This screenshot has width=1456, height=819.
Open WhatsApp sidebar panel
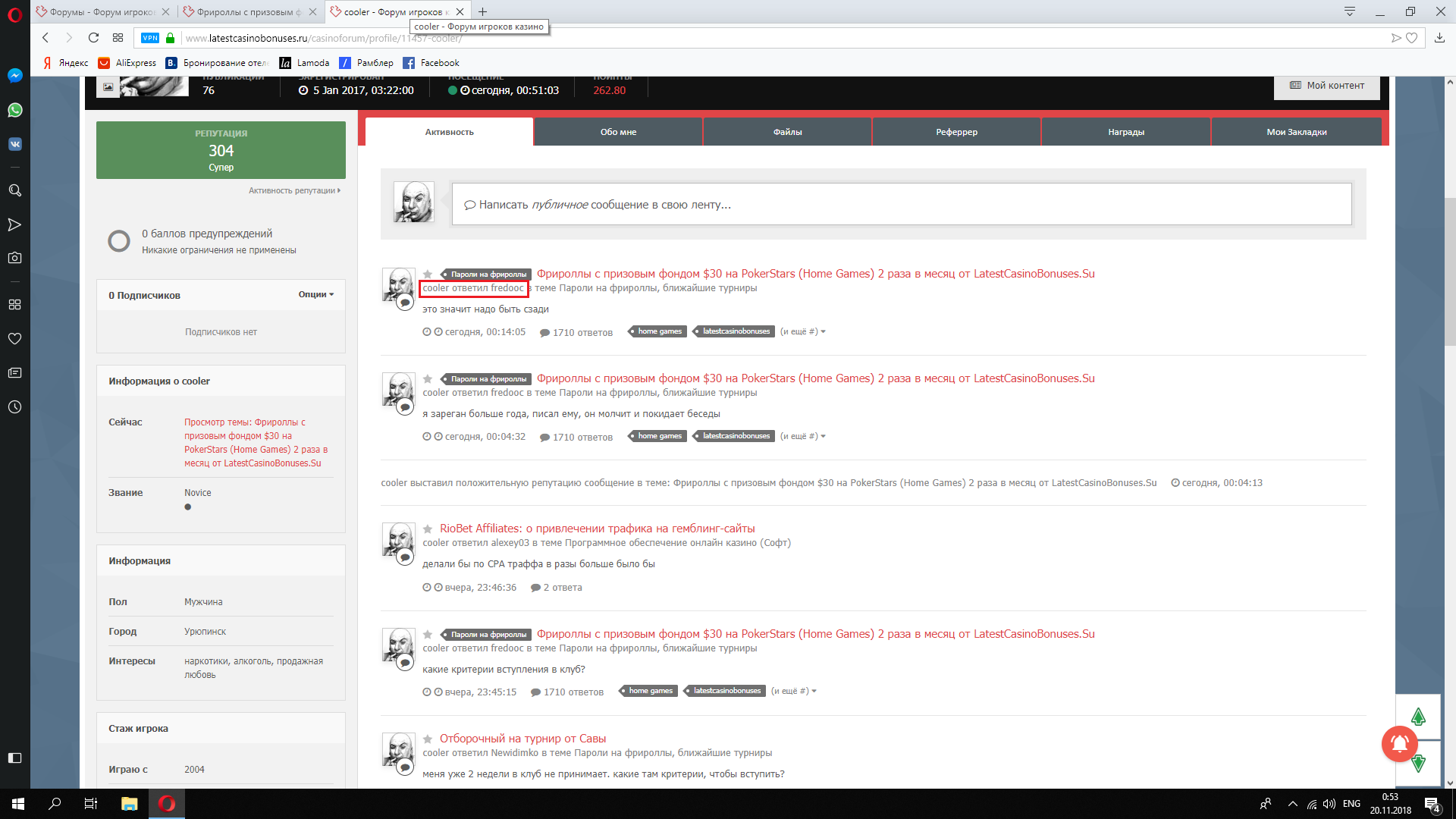click(x=14, y=110)
